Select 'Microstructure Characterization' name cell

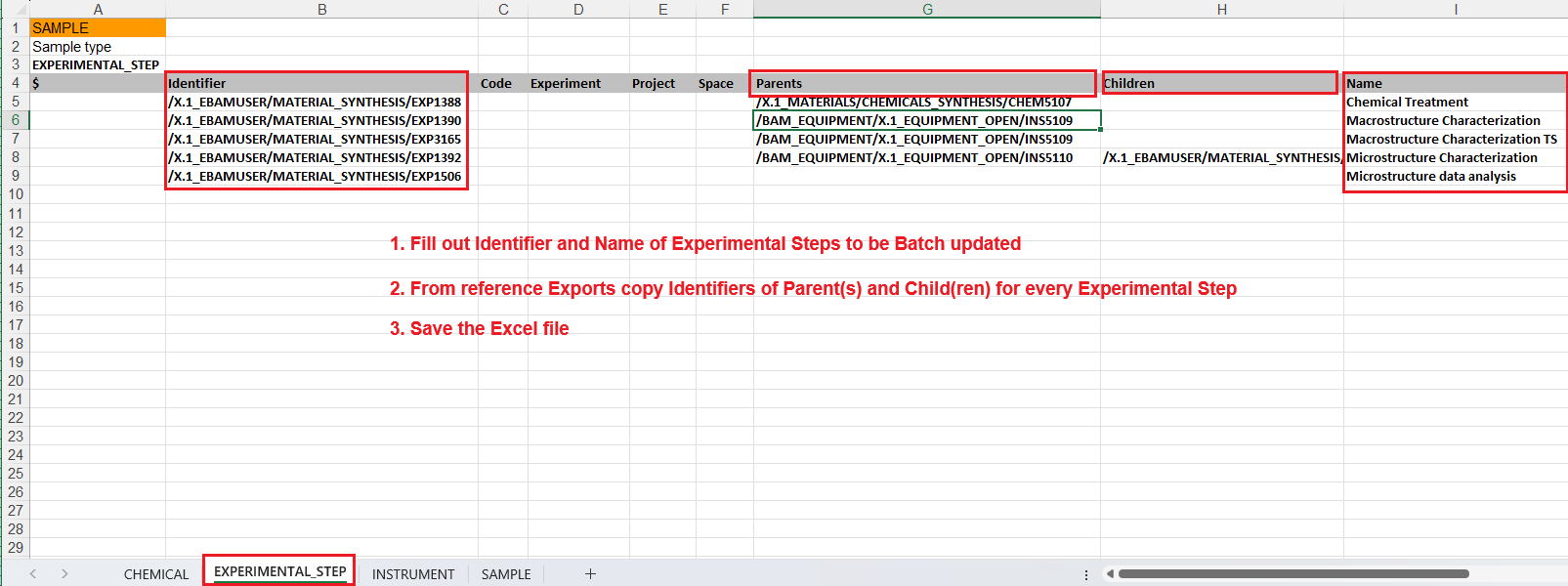1456,157
